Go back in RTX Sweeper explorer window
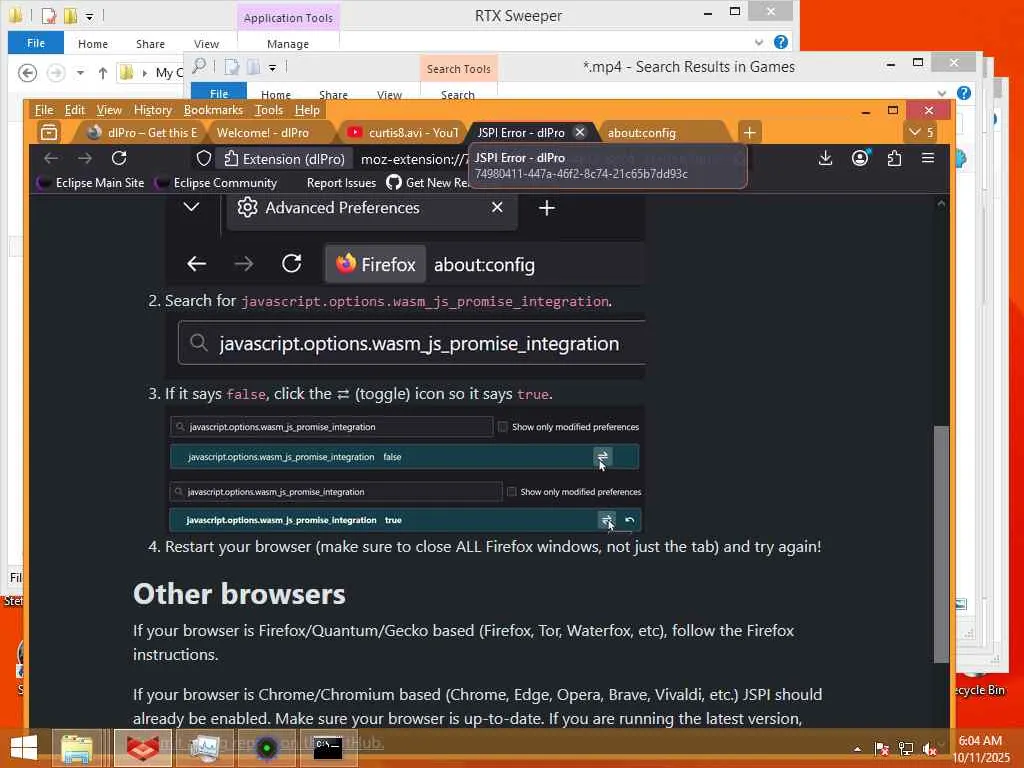Image resolution: width=1024 pixels, height=768 pixels. pyautogui.click(x=27, y=72)
